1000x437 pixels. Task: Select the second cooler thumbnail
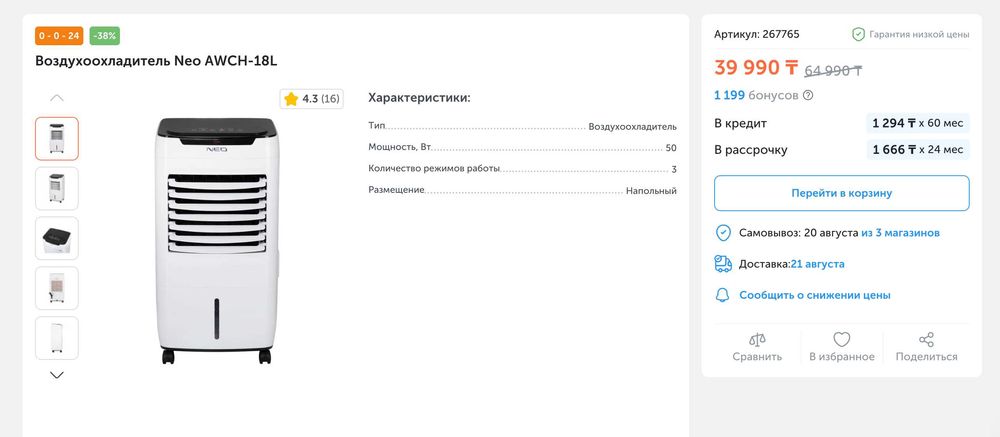click(57, 188)
